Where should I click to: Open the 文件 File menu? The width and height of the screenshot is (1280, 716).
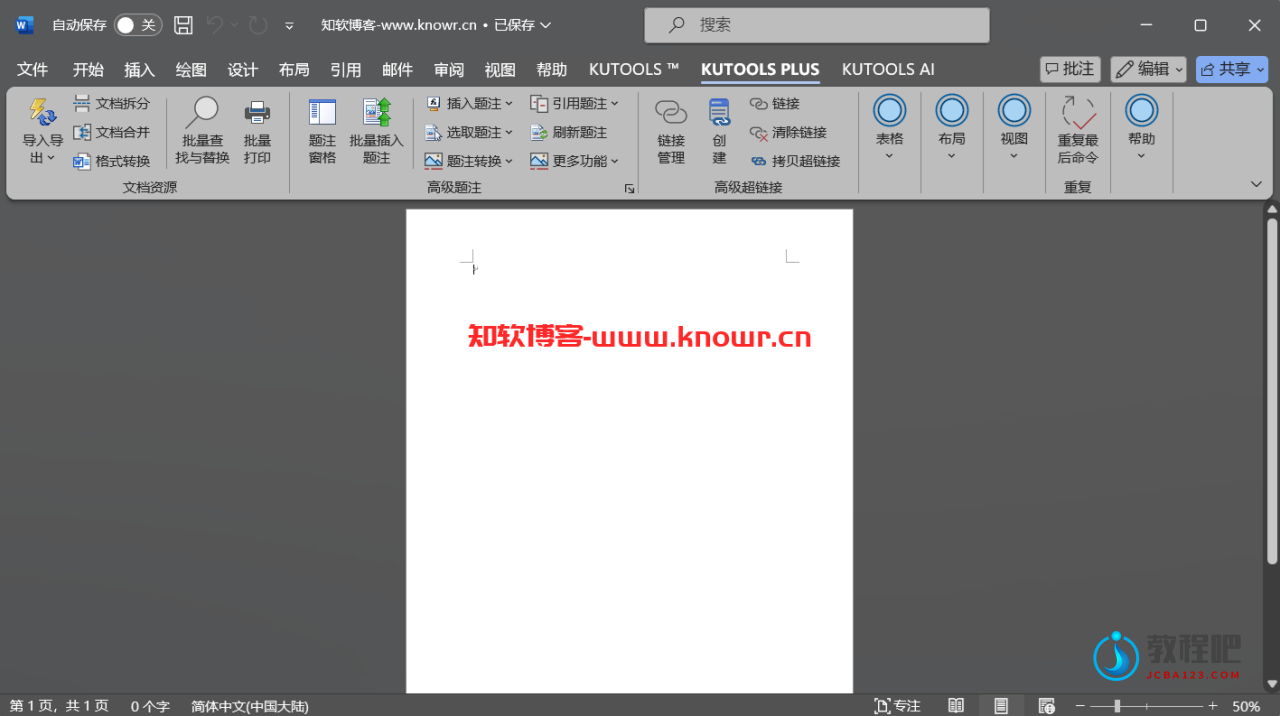33,69
